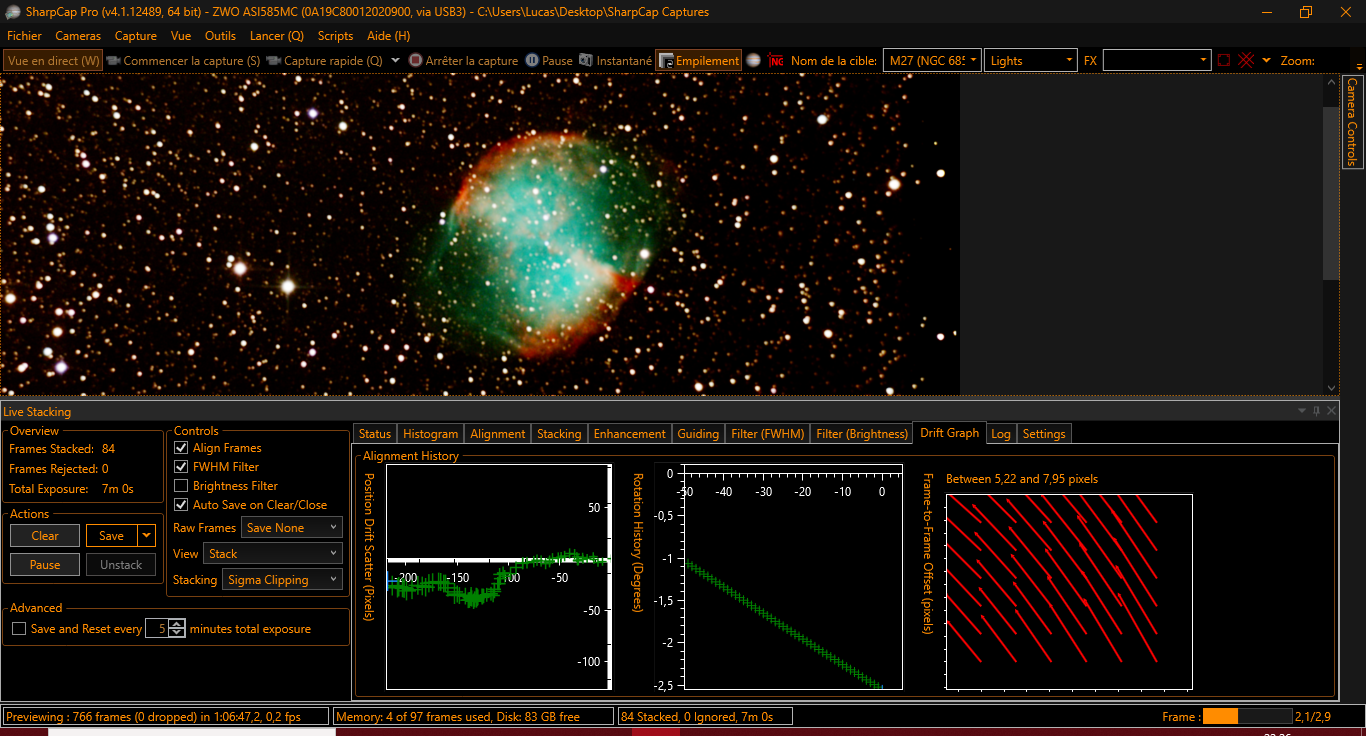Screen dimensions: 1366x736
Task: Close the Live Stacking panel
Action: pos(1331,411)
